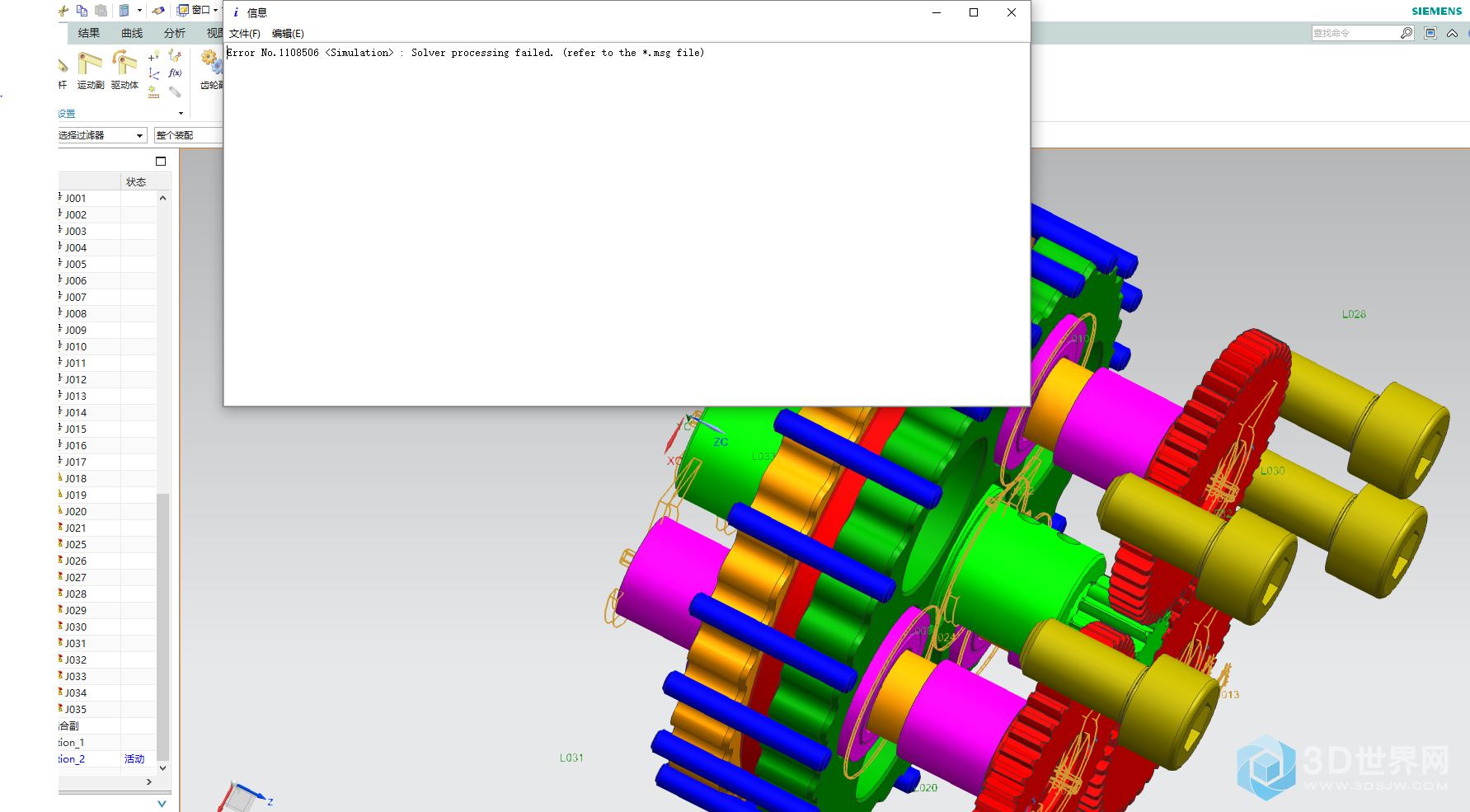The width and height of the screenshot is (1470, 812).
Task: Click the magnifier search command icon
Action: 1407,33
